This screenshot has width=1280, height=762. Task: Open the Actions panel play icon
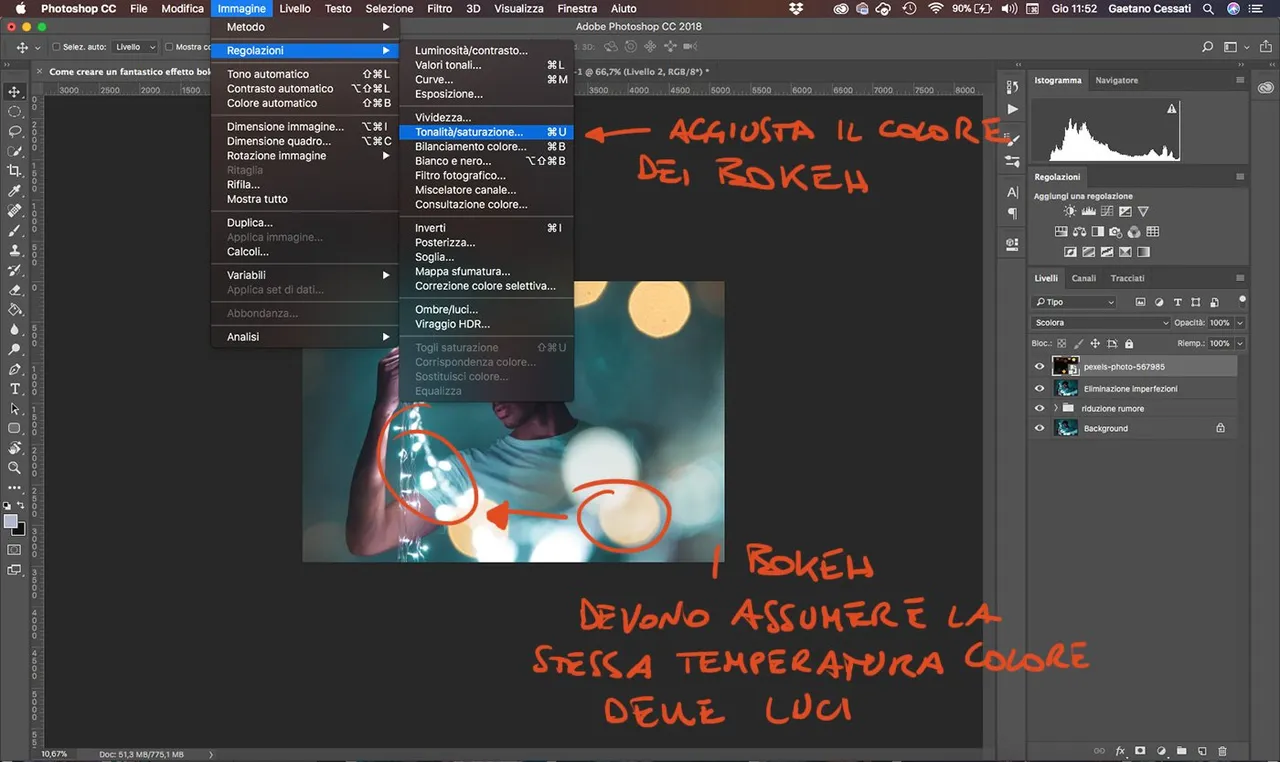1013,109
